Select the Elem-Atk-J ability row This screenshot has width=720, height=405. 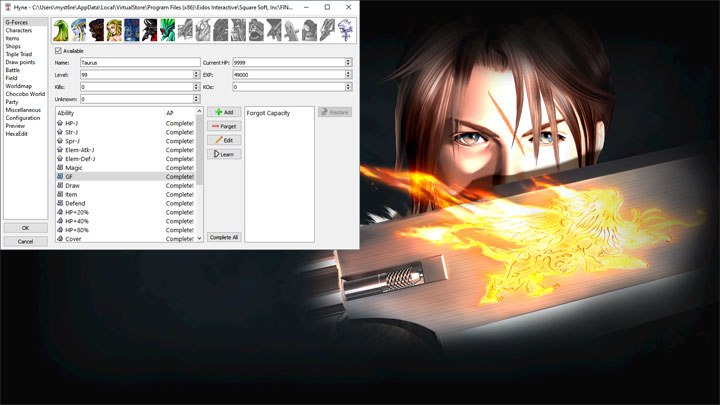(x=125, y=150)
